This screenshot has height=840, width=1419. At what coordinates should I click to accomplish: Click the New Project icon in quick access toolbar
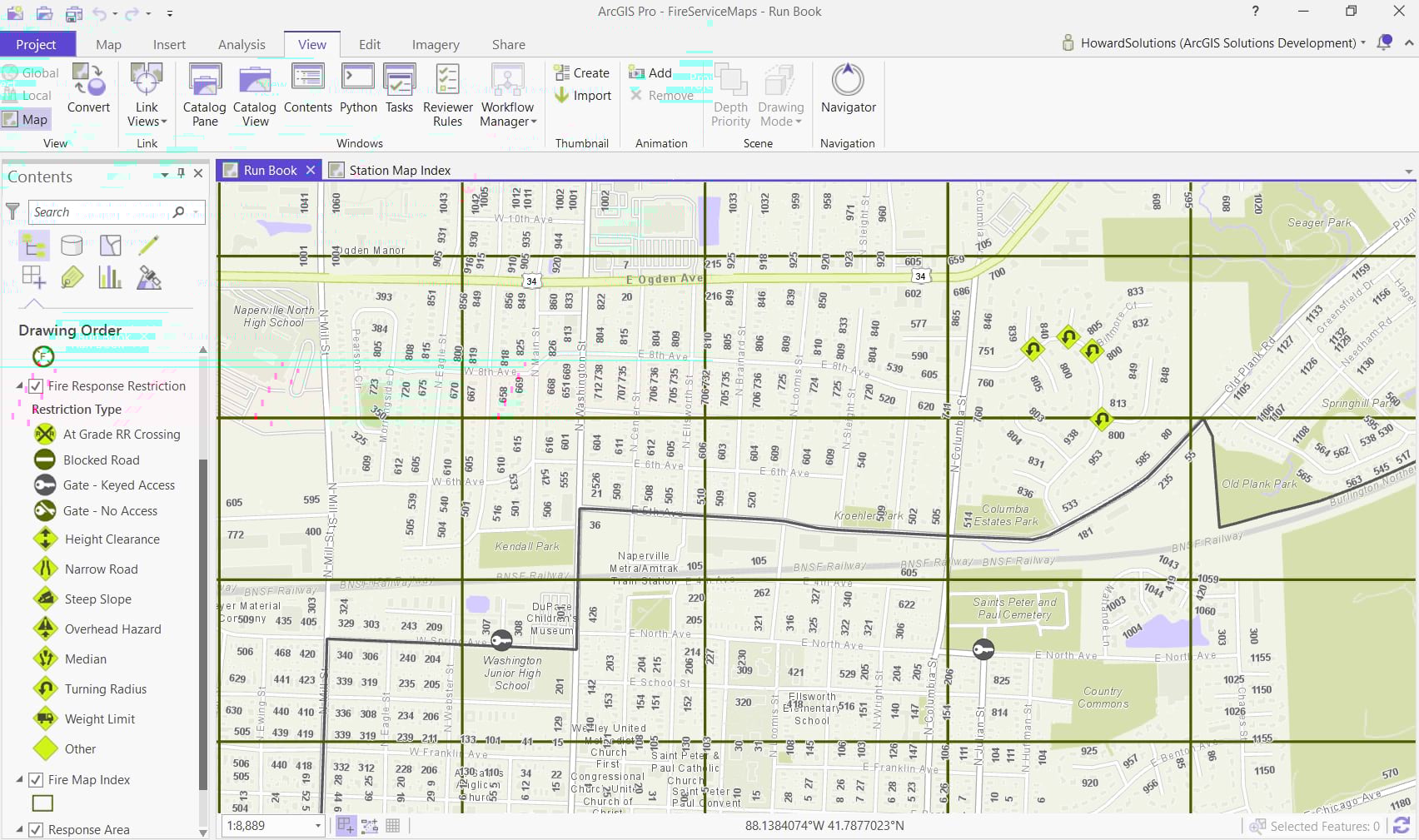[15, 13]
